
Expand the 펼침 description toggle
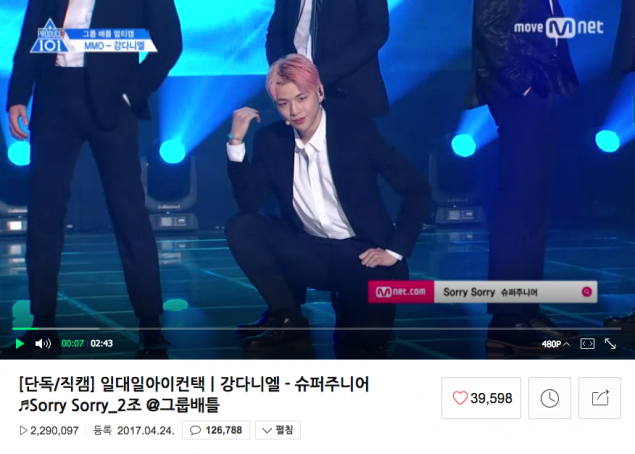pos(278,430)
